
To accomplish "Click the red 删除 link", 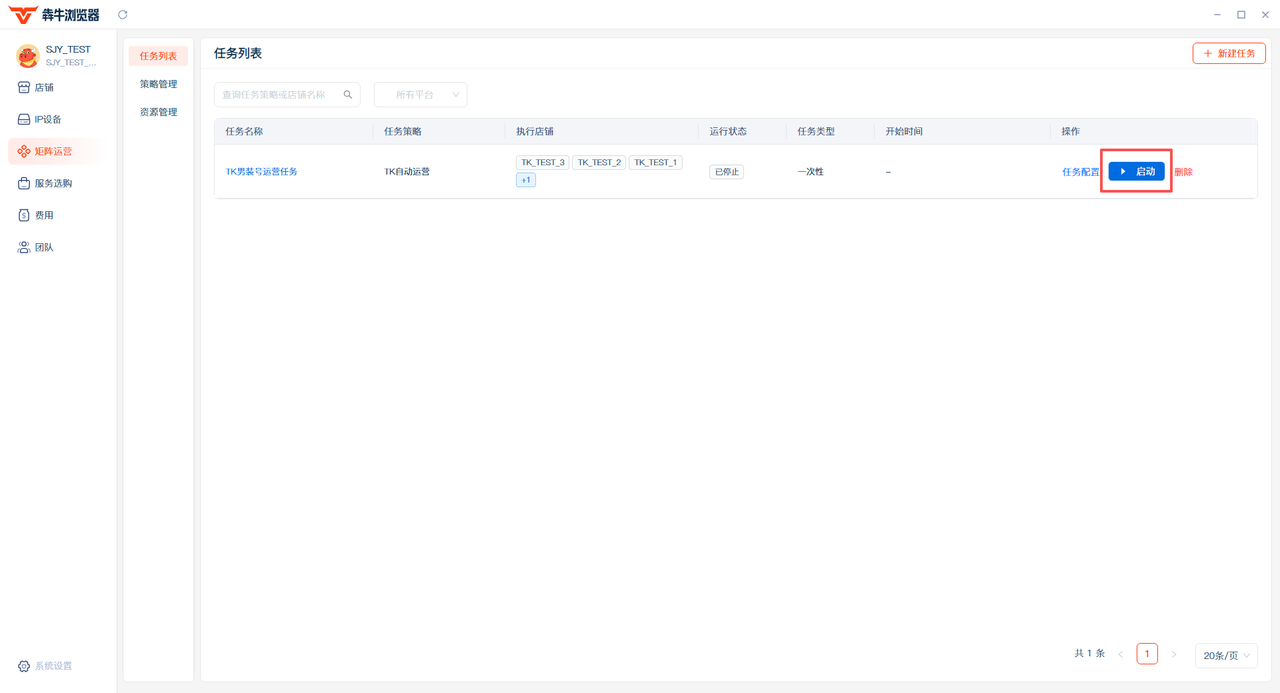I will pyautogui.click(x=1184, y=172).
